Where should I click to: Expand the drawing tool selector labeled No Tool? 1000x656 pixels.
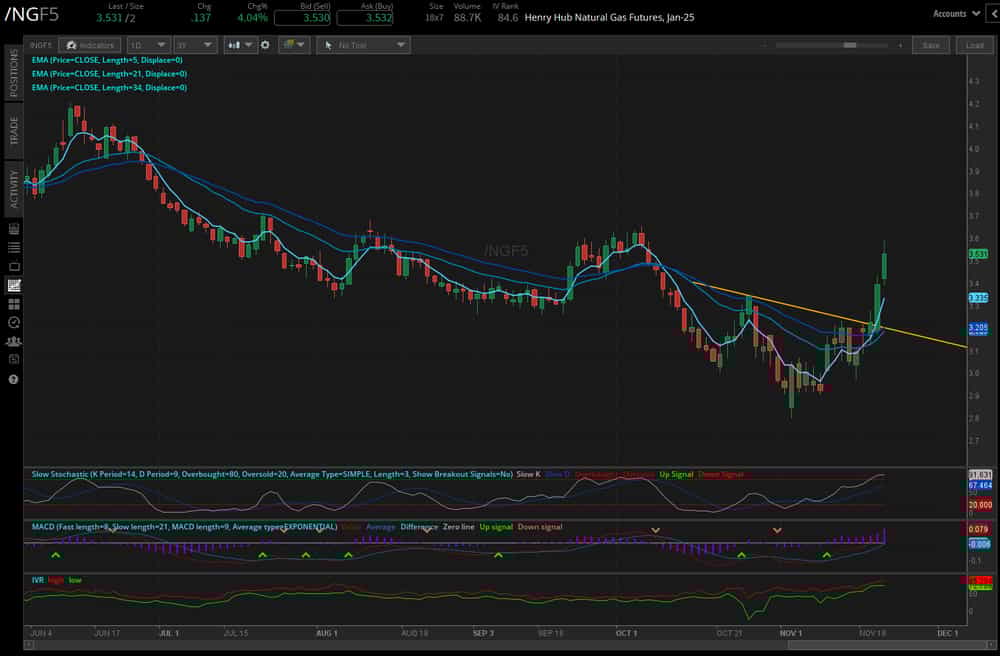363,45
